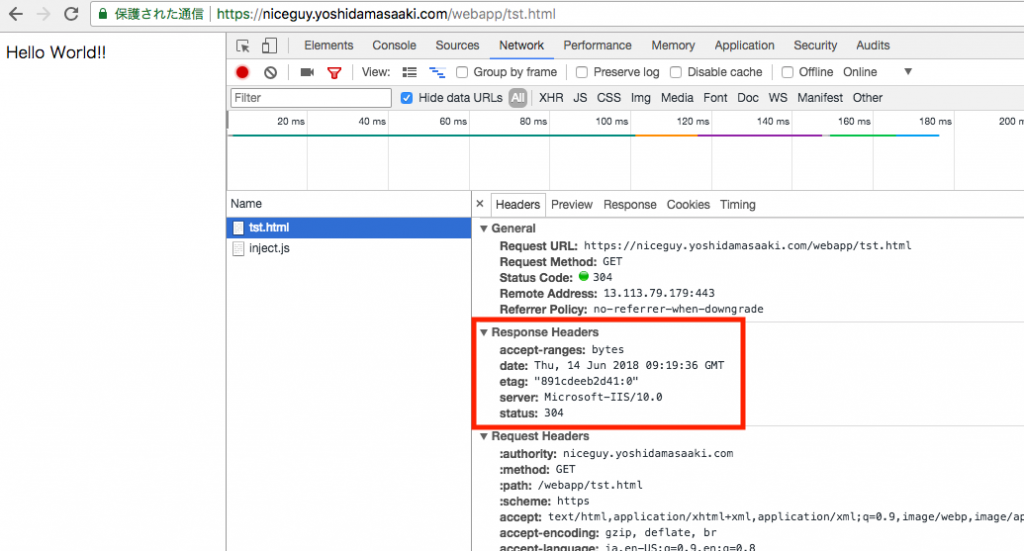Check the Disable cache option
The width and height of the screenshot is (1024, 551).
point(676,72)
